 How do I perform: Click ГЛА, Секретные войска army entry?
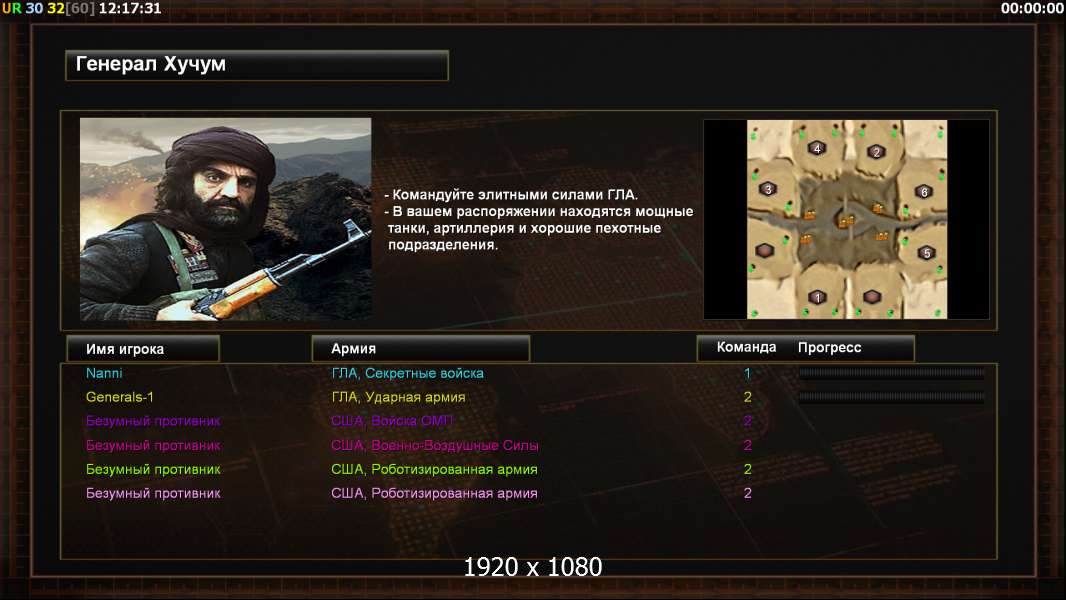click(x=407, y=373)
